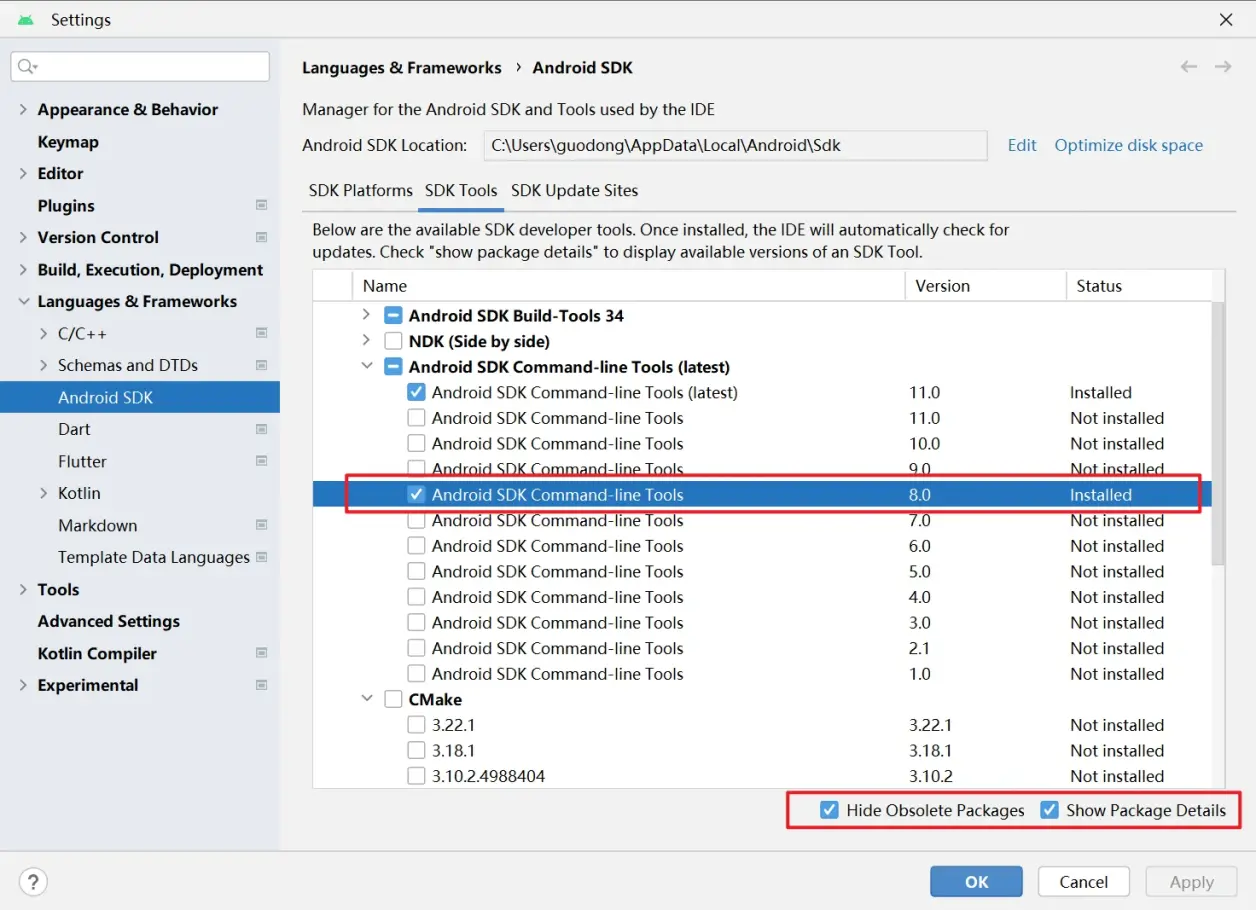This screenshot has height=910, width=1256.
Task: Click the project-level icon beside C/C++
Action: coord(262,333)
